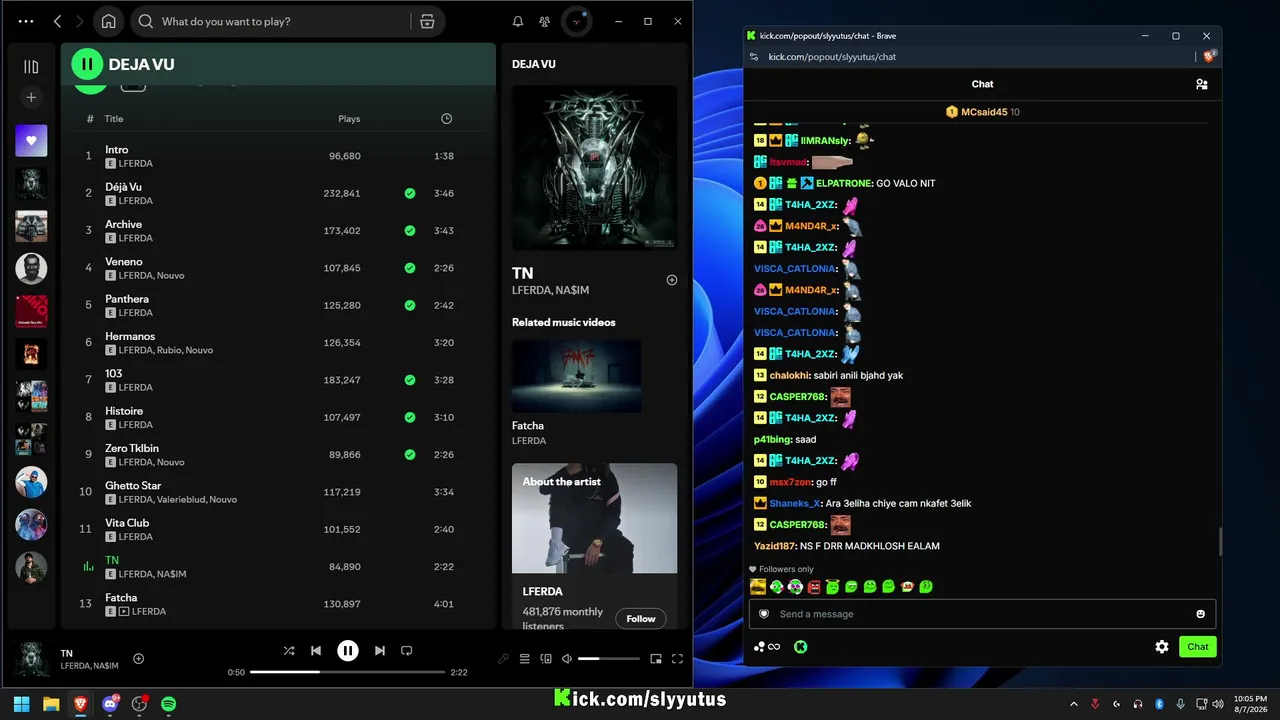Image resolution: width=1280 pixels, height=720 pixels.
Task: Send message with the green Chat button
Action: (x=1198, y=647)
